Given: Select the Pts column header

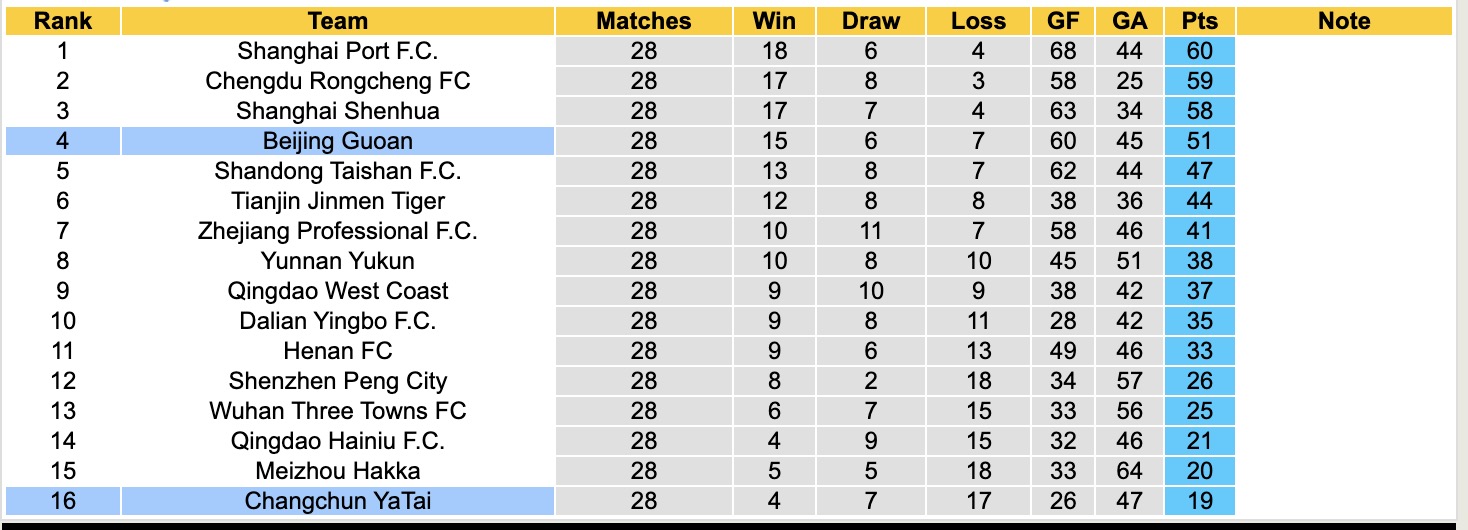Looking at the screenshot, I should [x=1199, y=21].
